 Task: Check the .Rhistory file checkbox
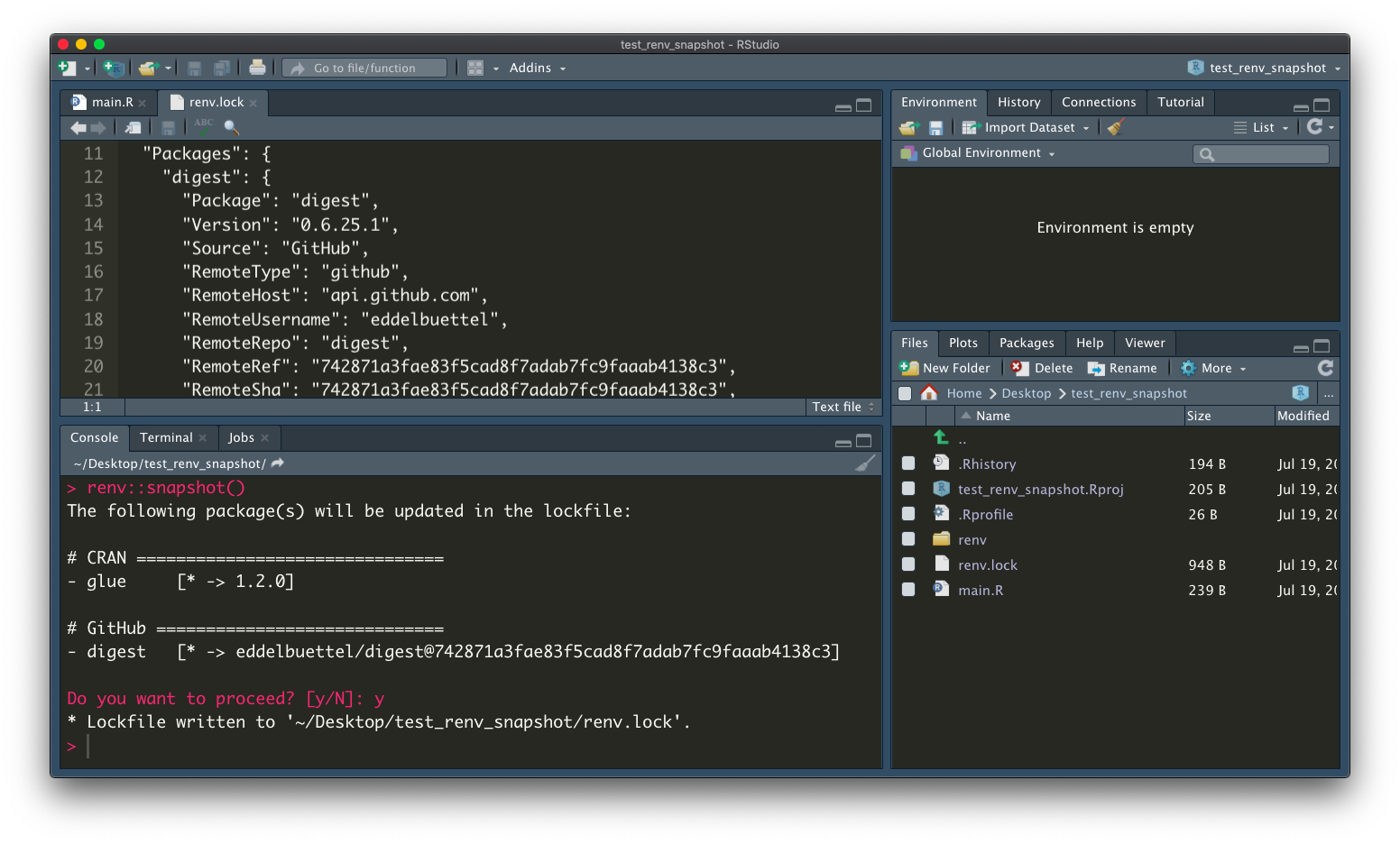908,463
